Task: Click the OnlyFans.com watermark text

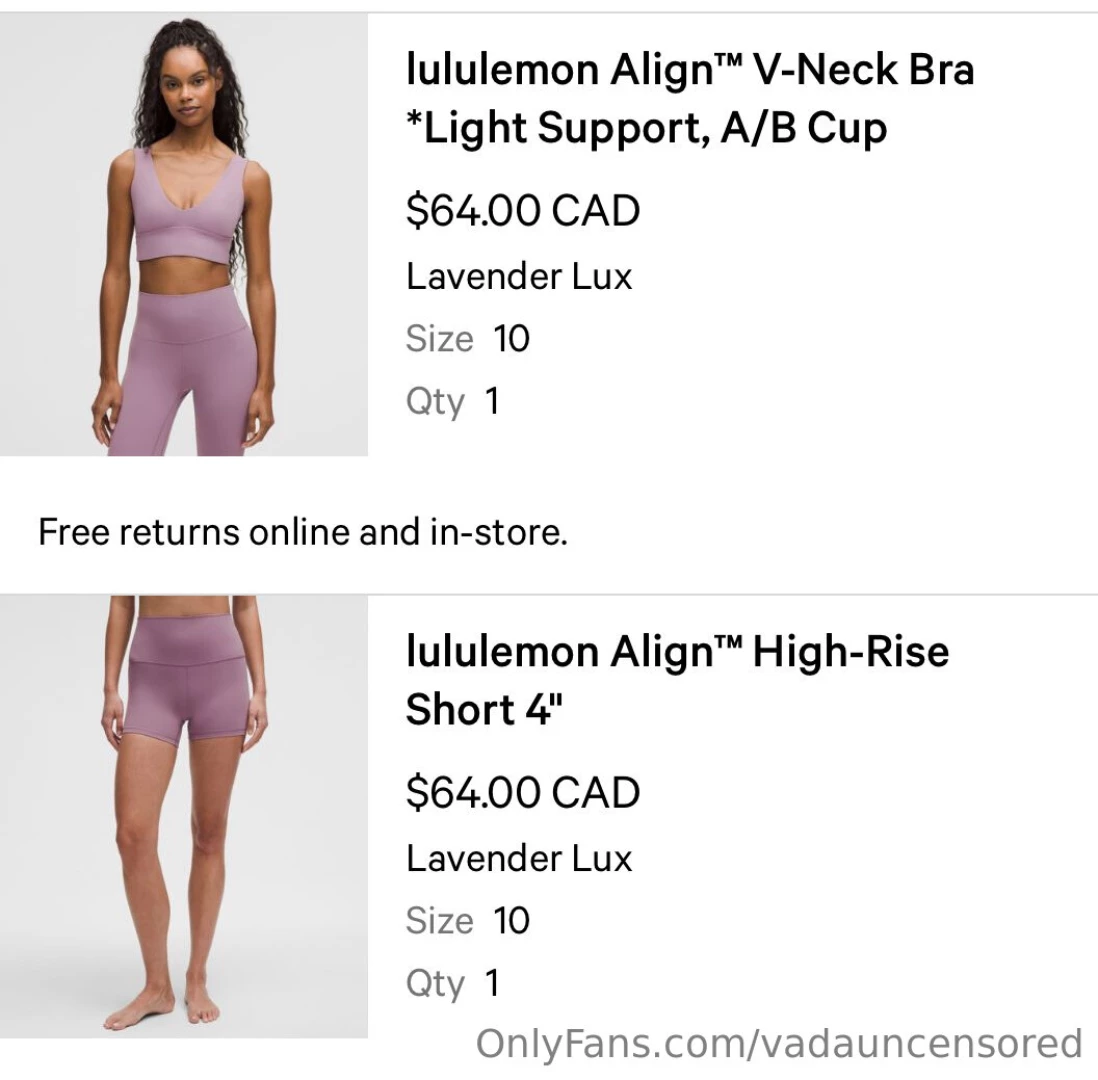Action: (x=779, y=1044)
